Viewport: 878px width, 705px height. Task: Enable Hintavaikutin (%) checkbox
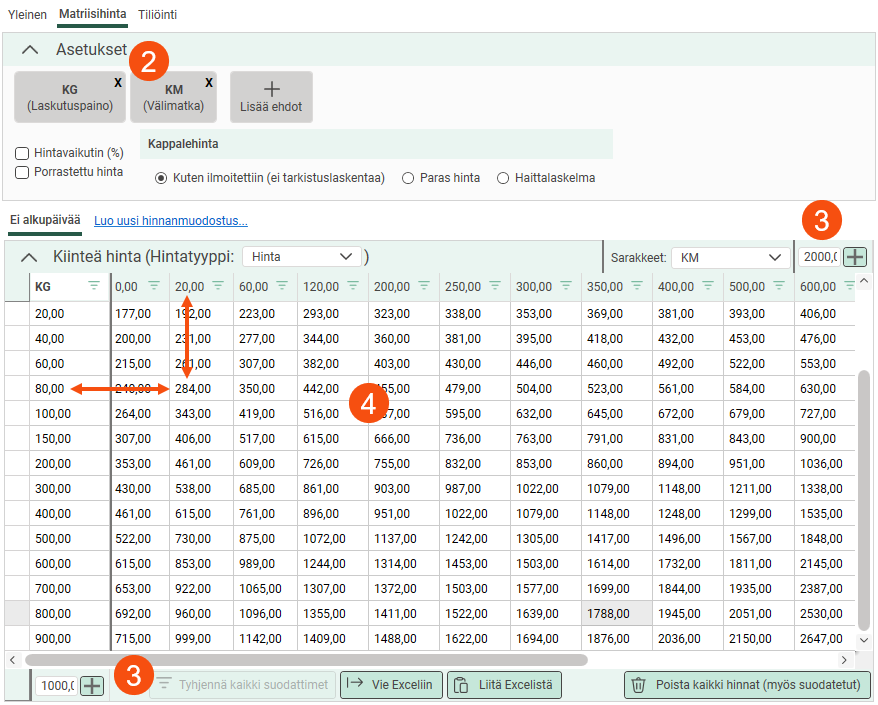coord(22,153)
